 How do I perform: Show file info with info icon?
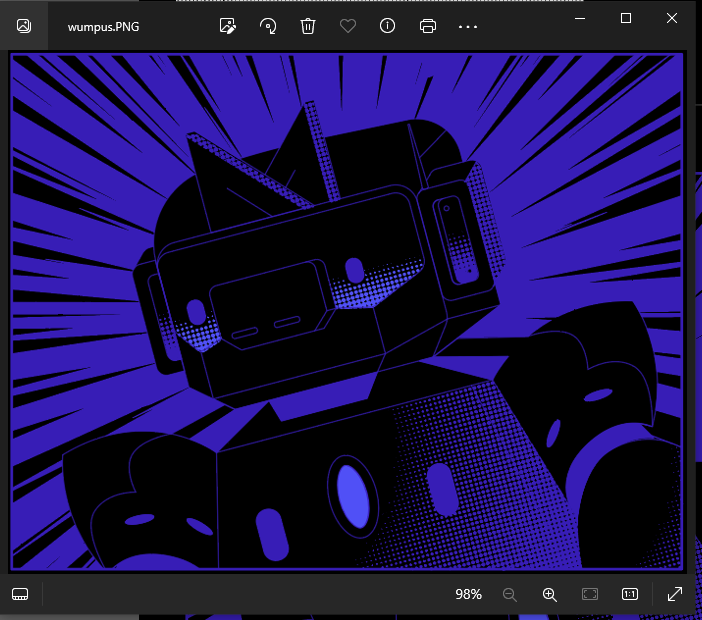point(387,26)
